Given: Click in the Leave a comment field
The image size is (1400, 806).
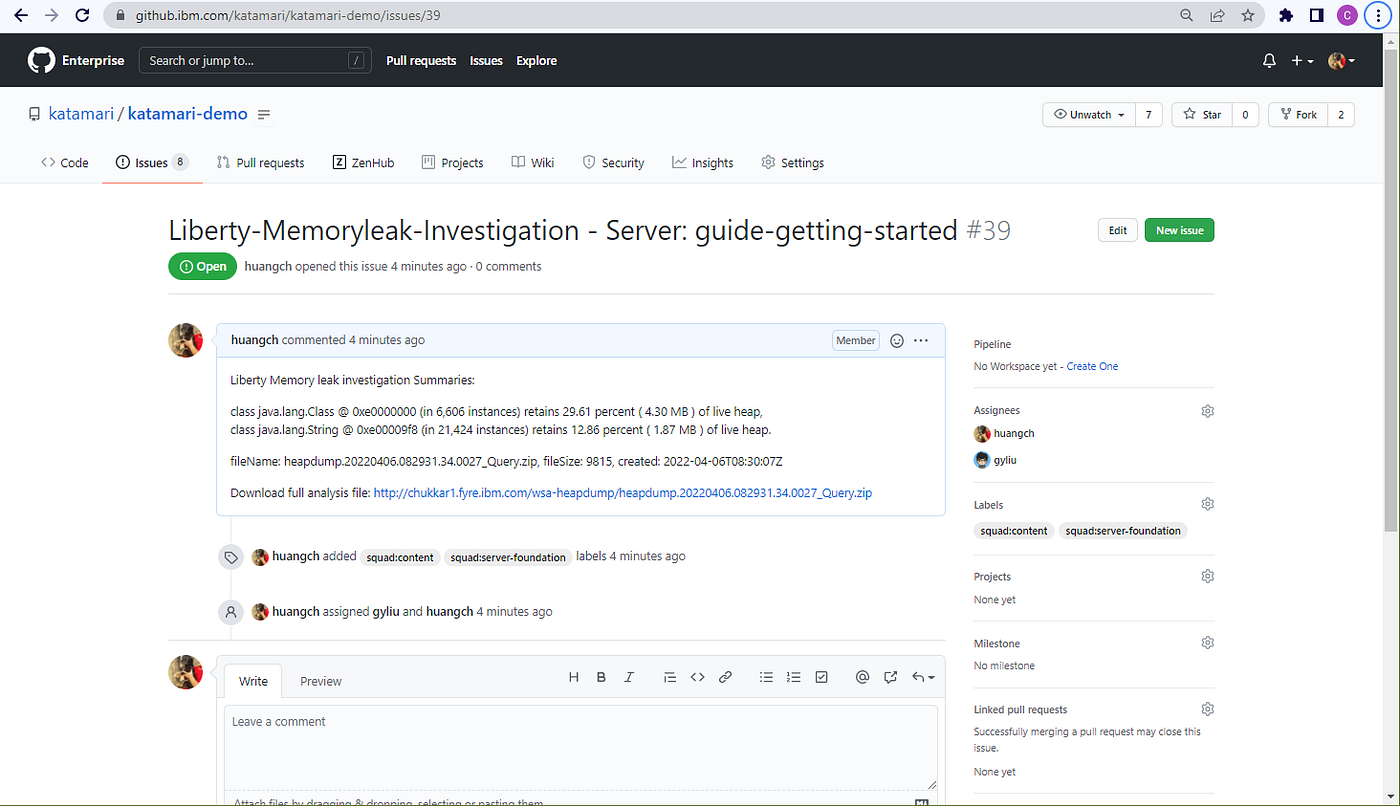Looking at the screenshot, I should 580,748.
